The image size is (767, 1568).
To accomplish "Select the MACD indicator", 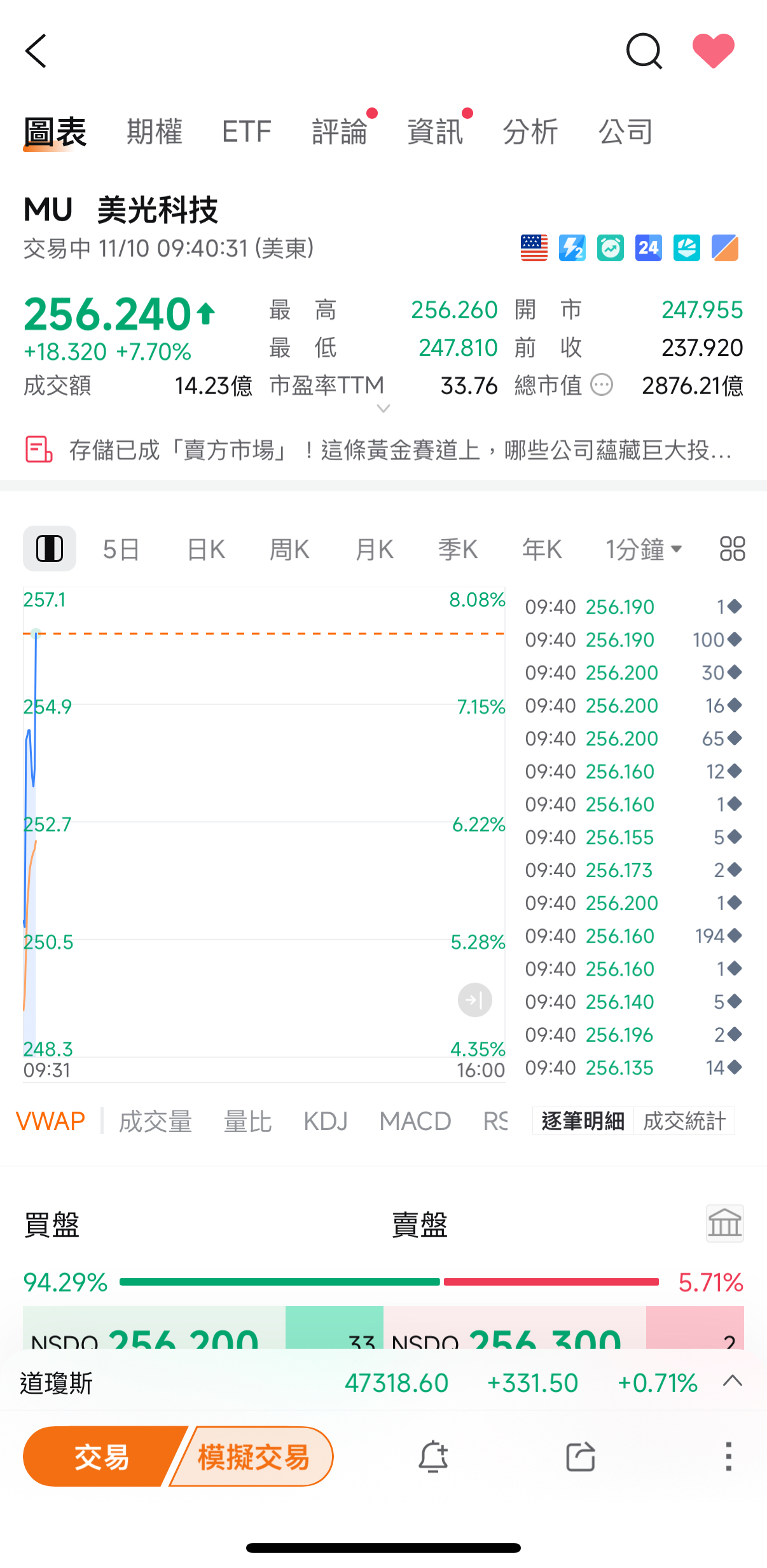I will tap(415, 1121).
